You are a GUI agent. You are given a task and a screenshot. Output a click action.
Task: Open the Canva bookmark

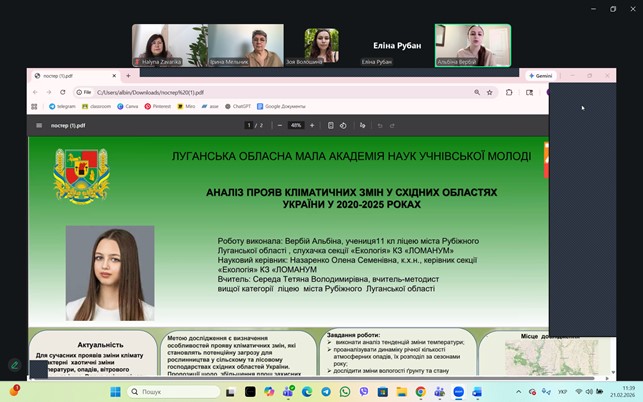coord(130,105)
